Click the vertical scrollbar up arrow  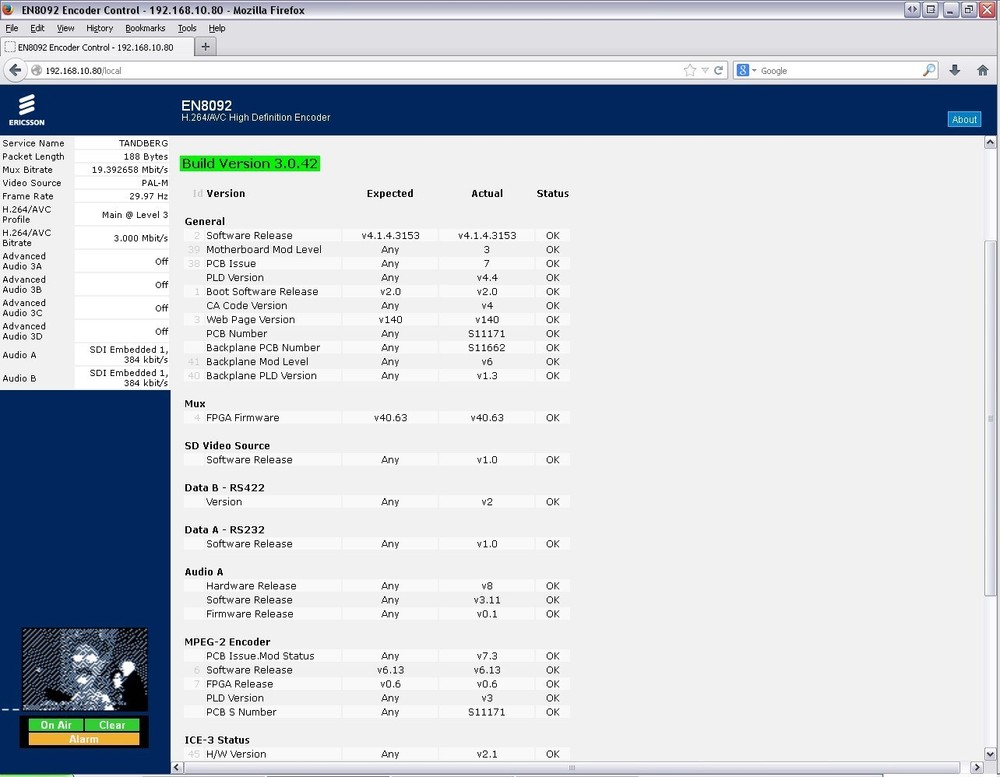click(990, 142)
